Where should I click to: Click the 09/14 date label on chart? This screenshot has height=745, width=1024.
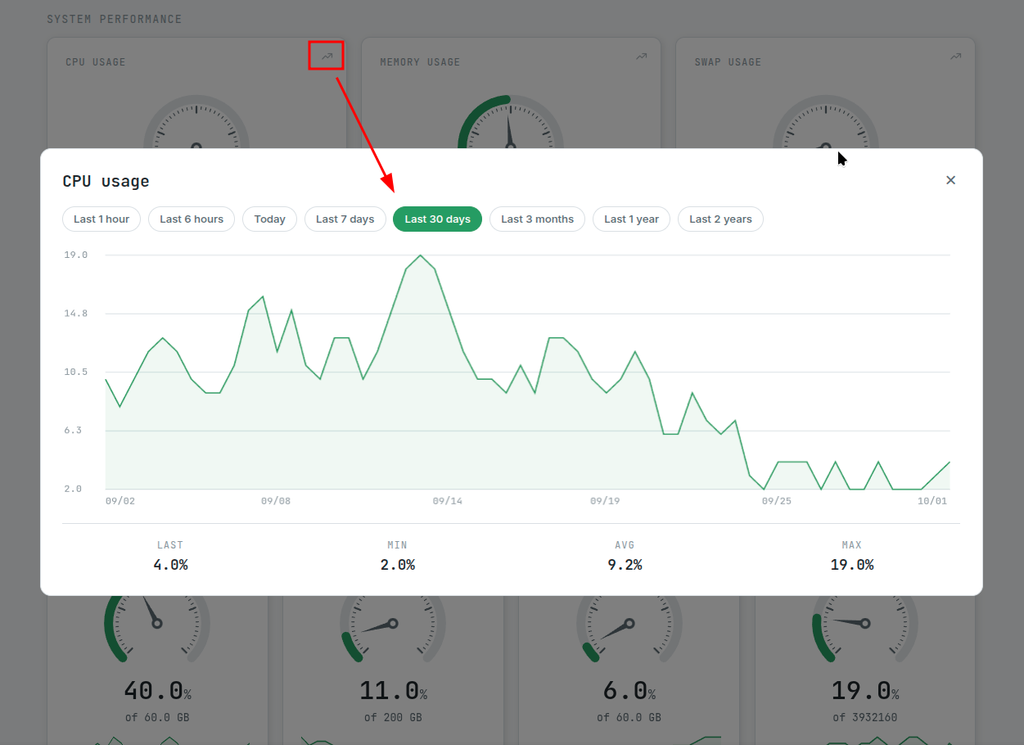447,501
